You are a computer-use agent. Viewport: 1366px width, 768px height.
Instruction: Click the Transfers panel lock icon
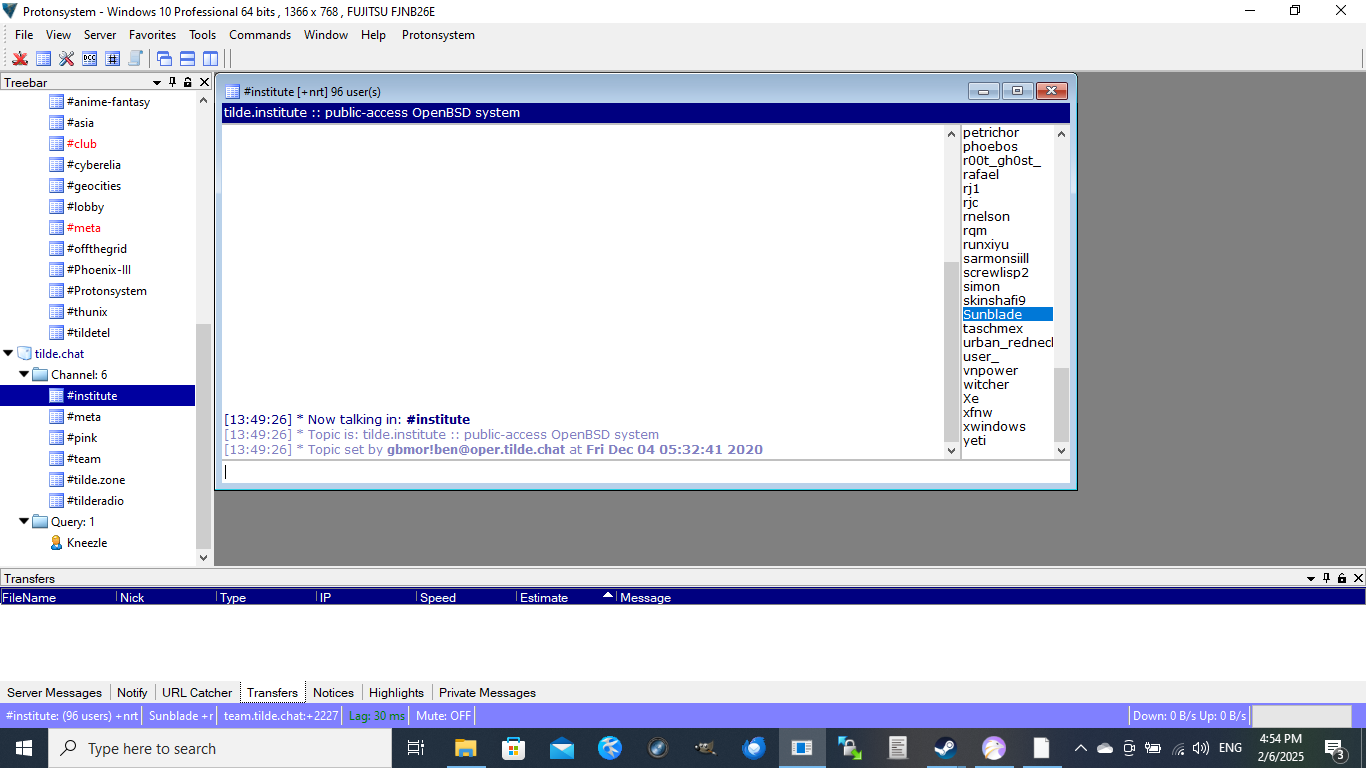pos(1342,578)
